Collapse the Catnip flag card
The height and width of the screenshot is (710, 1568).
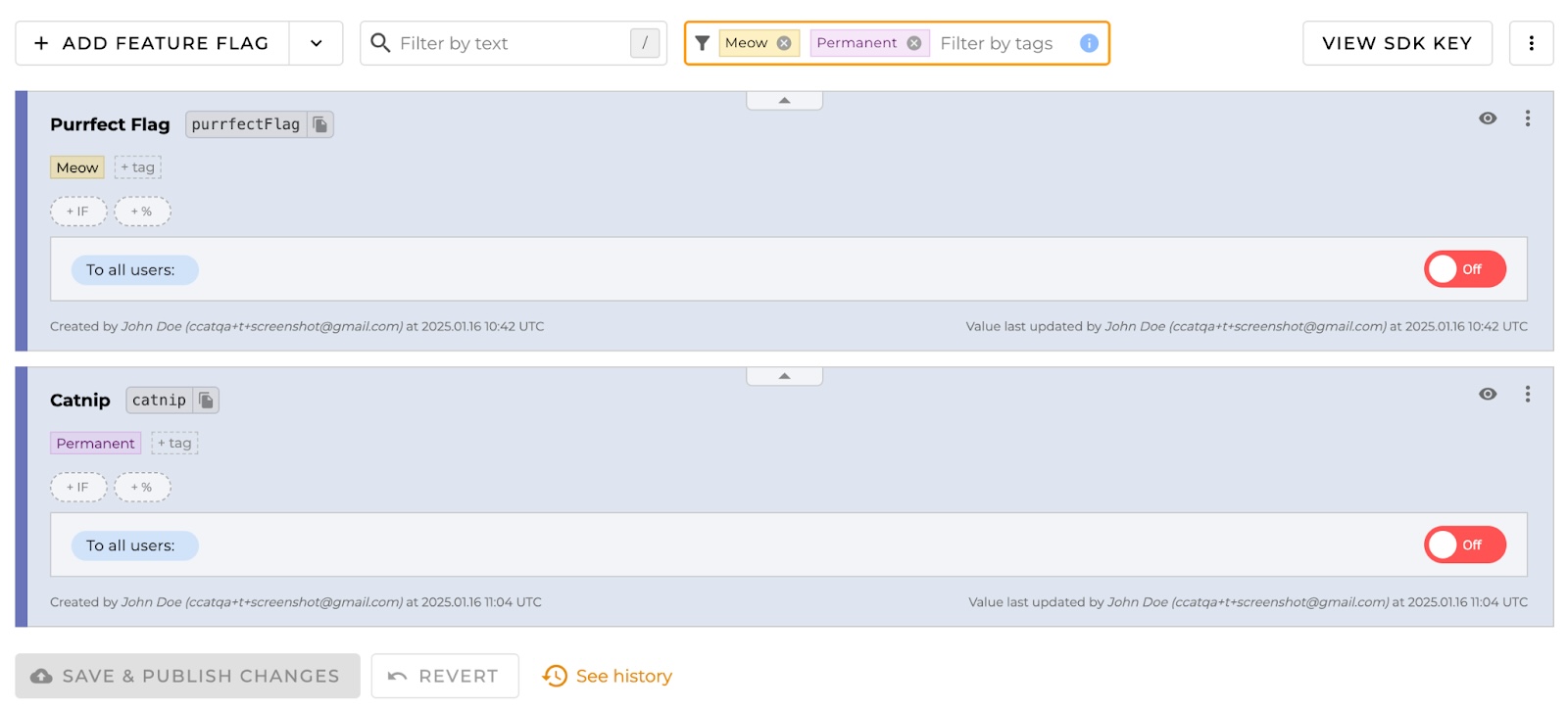pyautogui.click(x=784, y=377)
